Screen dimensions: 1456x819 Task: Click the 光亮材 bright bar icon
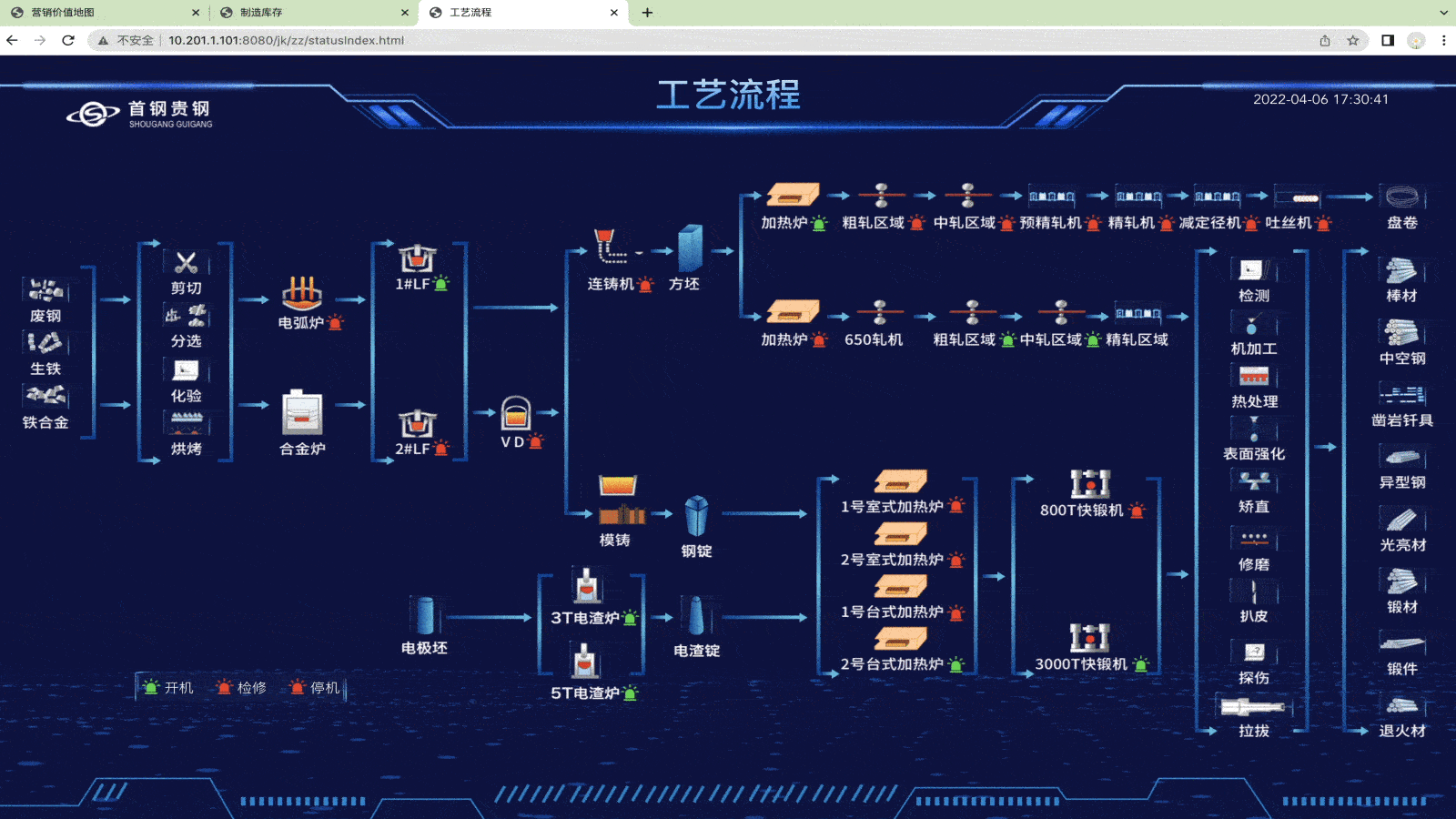[x=1402, y=519]
